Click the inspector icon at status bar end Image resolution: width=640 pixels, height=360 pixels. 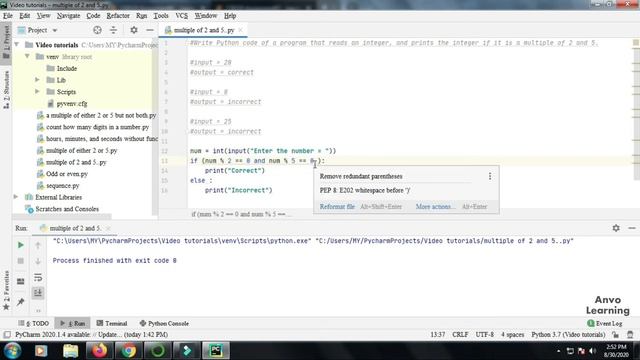pos(631,335)
